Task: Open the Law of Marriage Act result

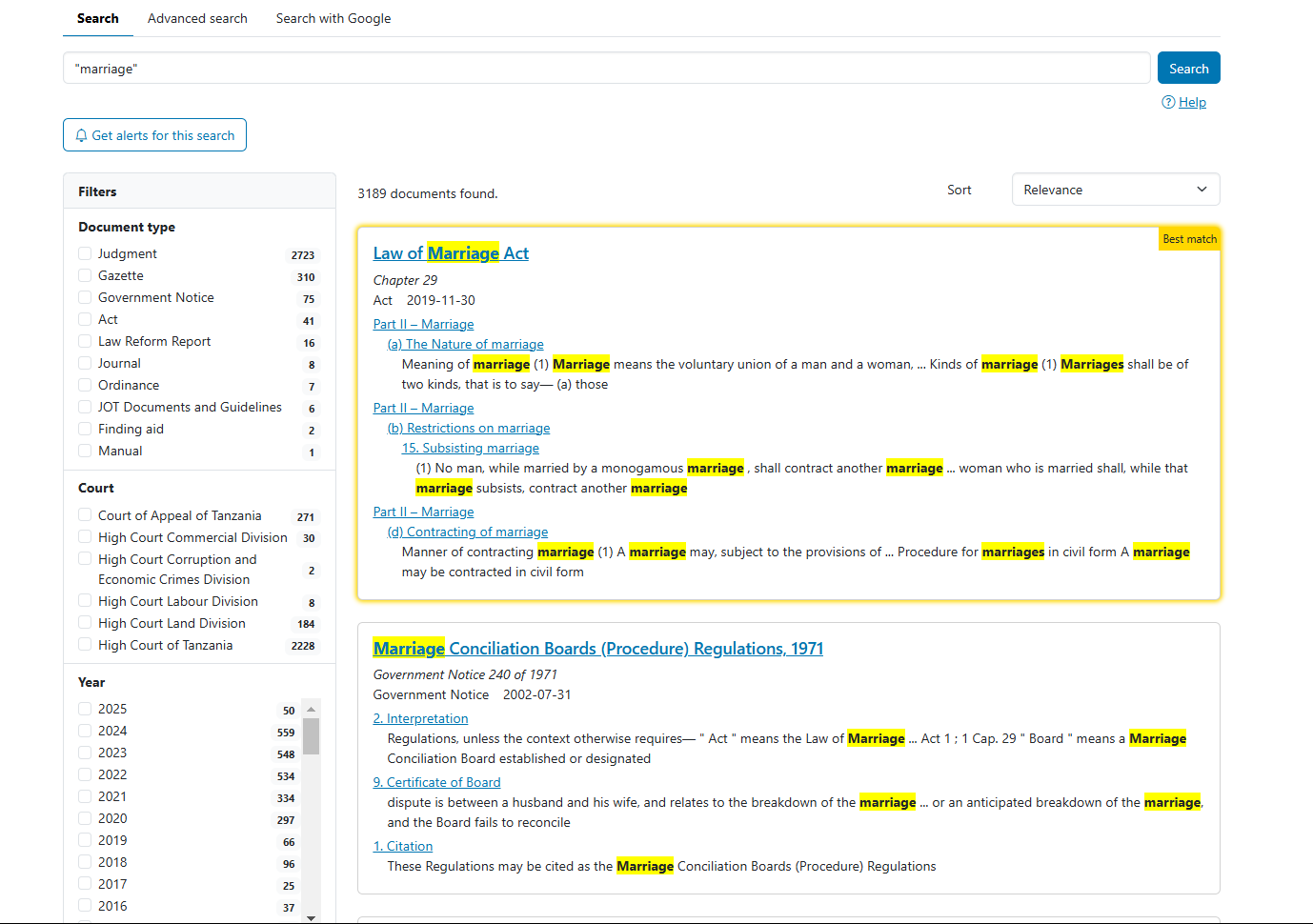Action: pos(451,252)
